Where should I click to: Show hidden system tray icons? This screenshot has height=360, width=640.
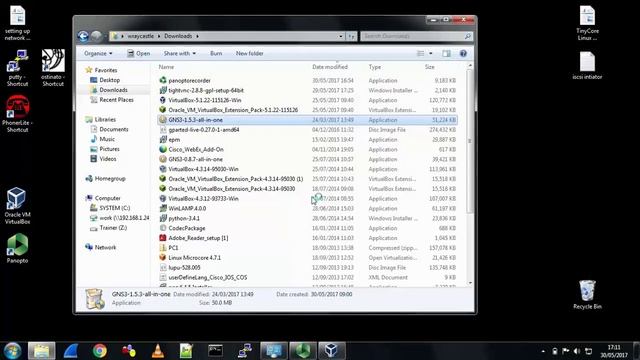point(543,351)
